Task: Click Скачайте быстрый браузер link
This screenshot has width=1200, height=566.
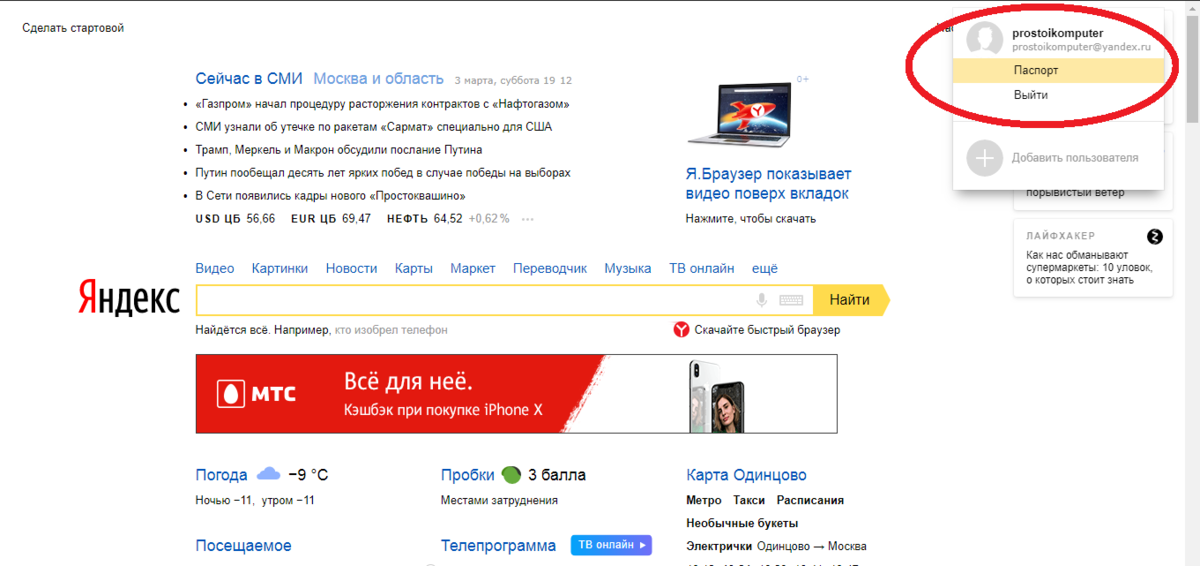Action: [x=767, y=330]
